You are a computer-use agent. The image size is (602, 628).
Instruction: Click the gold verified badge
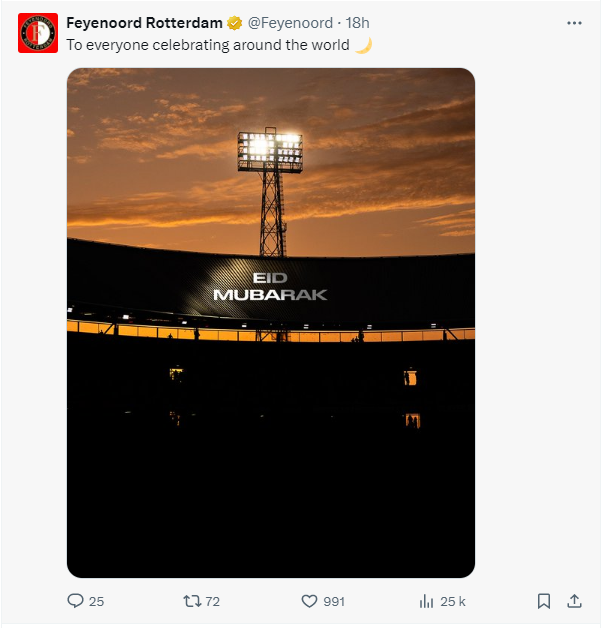[x=235, y=23]
